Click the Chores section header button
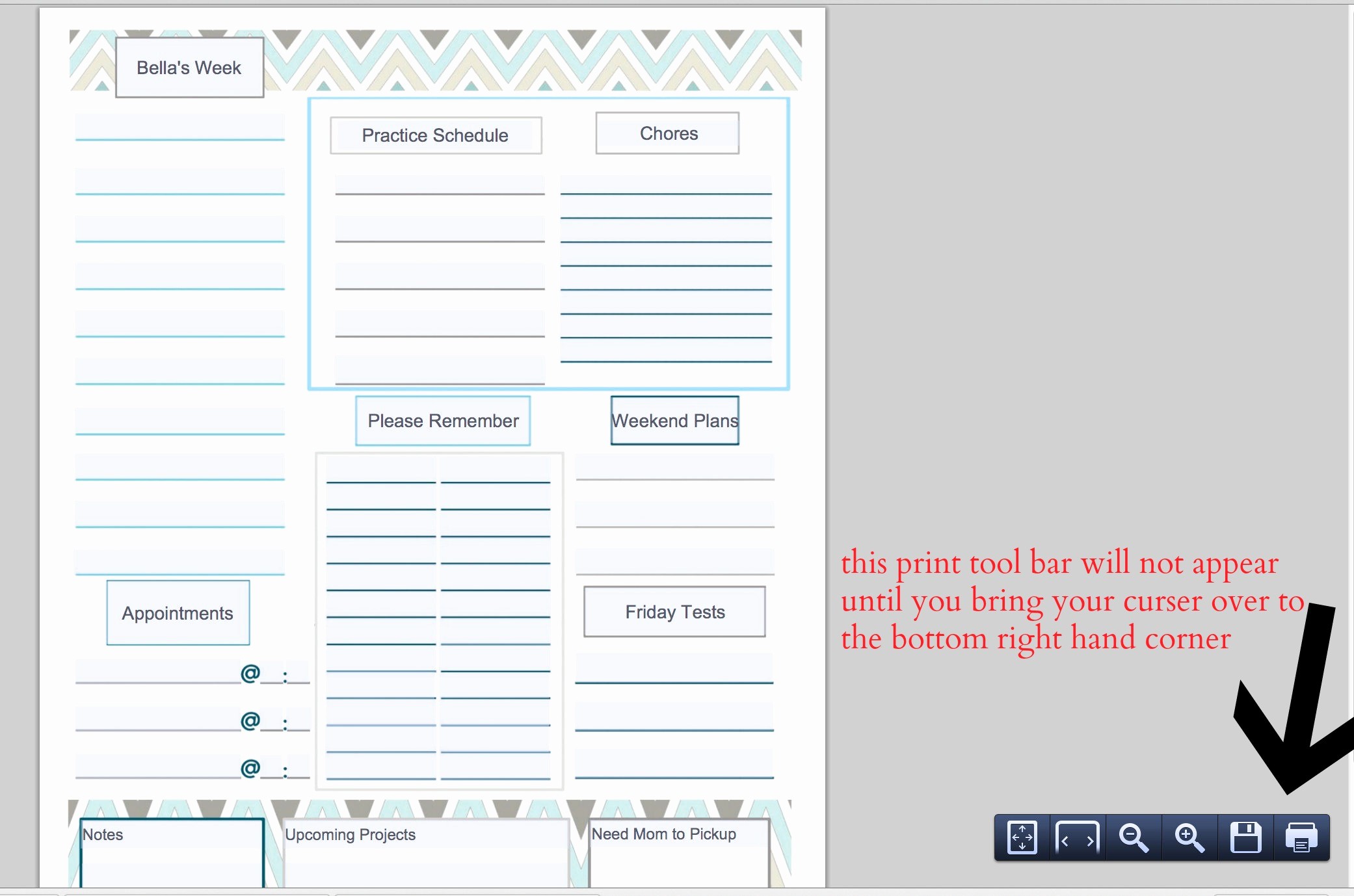Screen dimensions: 1354x896 click(x=670, y=134)
